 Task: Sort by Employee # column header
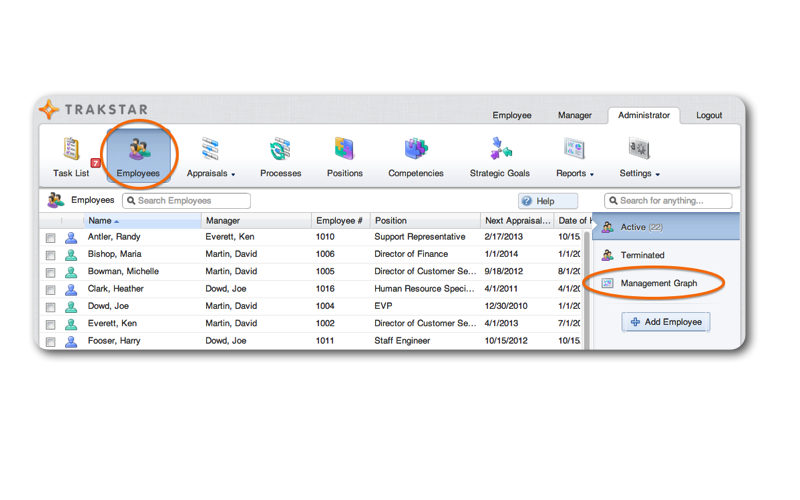(x=341, y=220)
